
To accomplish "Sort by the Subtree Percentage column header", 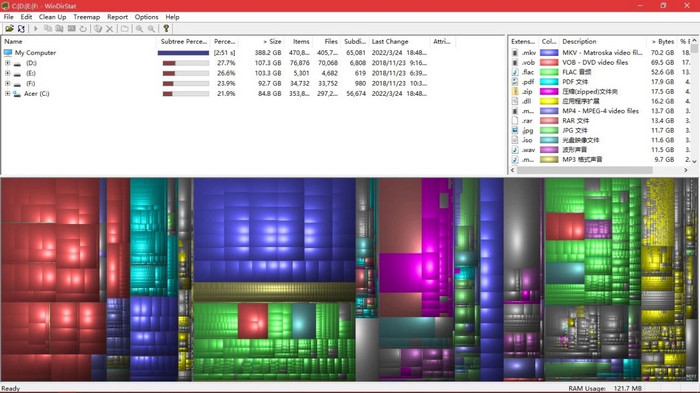I will pyautogui.click(x=184, y=42).
